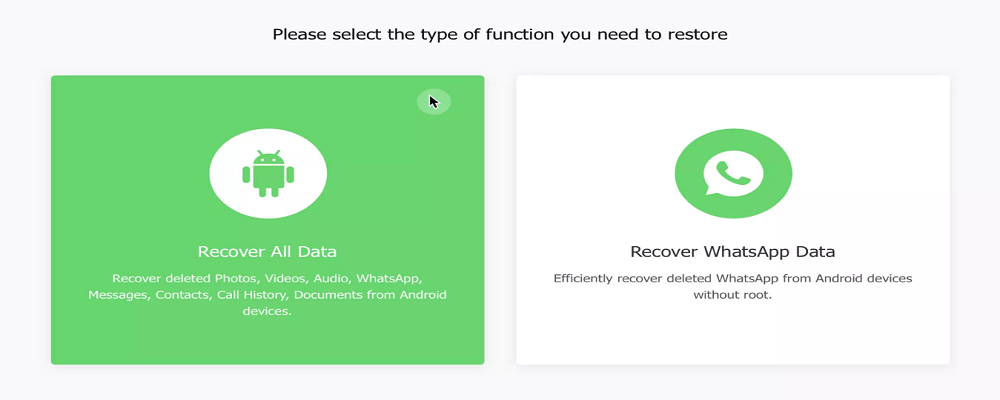Click the word "devices." in the green card
This screenshot has height=400, width=1000.
pyautogui.click(x=267, y=312)
